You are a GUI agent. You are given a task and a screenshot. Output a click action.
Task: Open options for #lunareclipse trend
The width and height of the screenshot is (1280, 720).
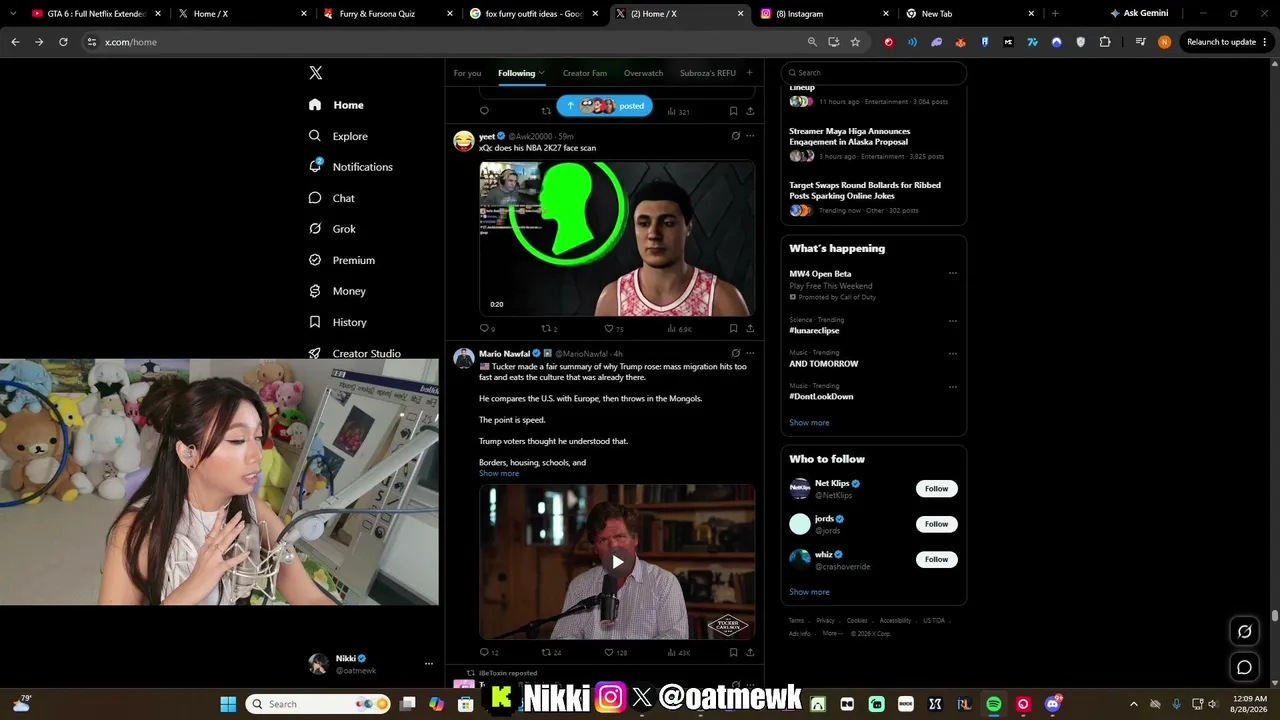[x=953, y=321]
